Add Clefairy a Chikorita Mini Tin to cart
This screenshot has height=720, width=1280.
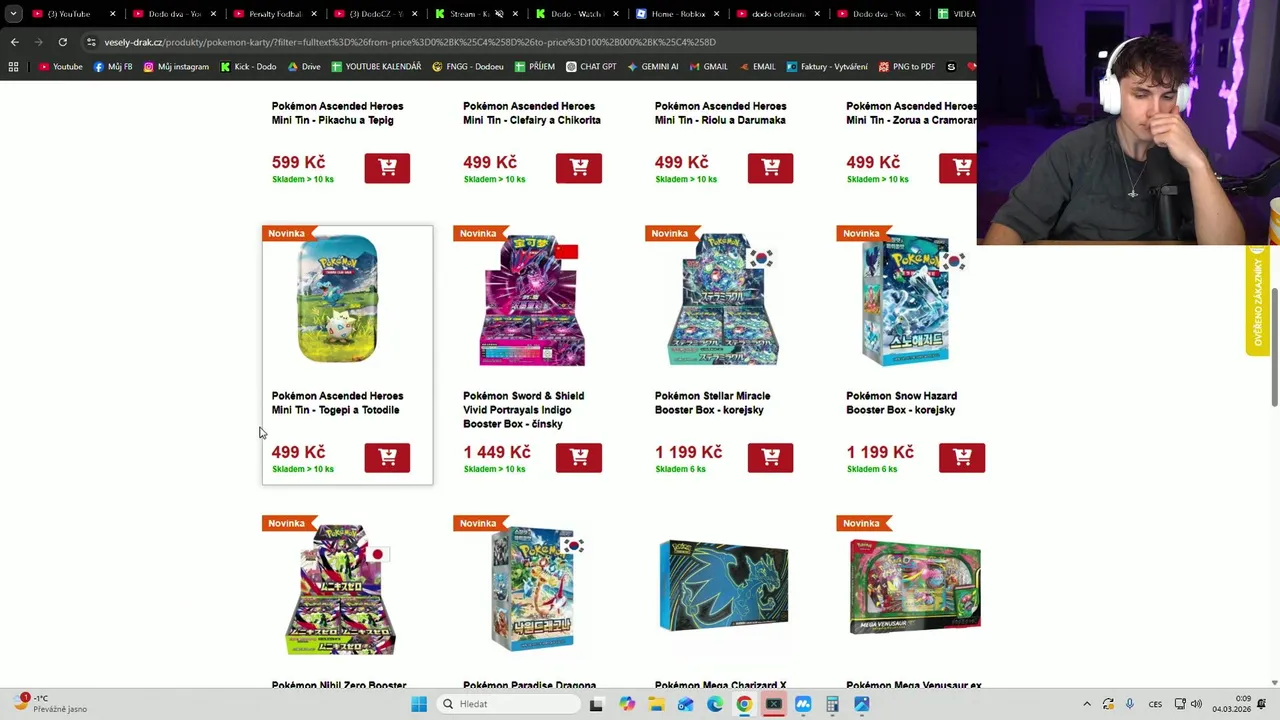(x=579, y=168)
